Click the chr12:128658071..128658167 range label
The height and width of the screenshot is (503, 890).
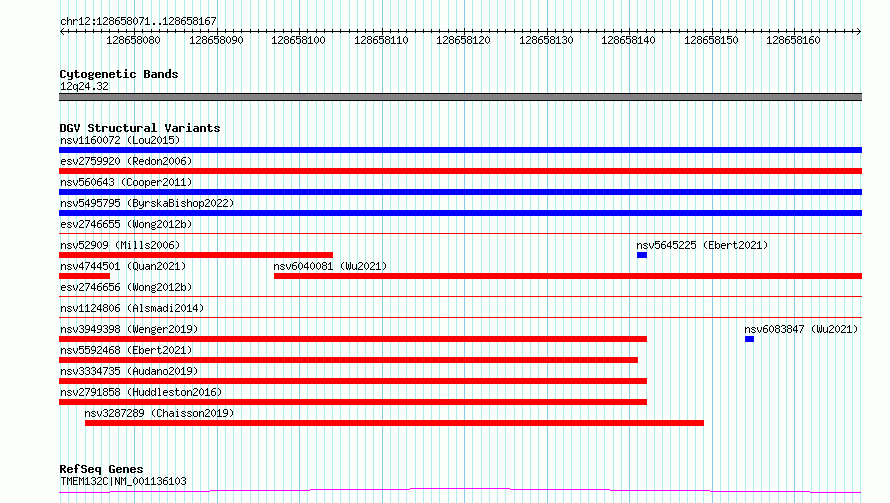[x=138, y=22]
